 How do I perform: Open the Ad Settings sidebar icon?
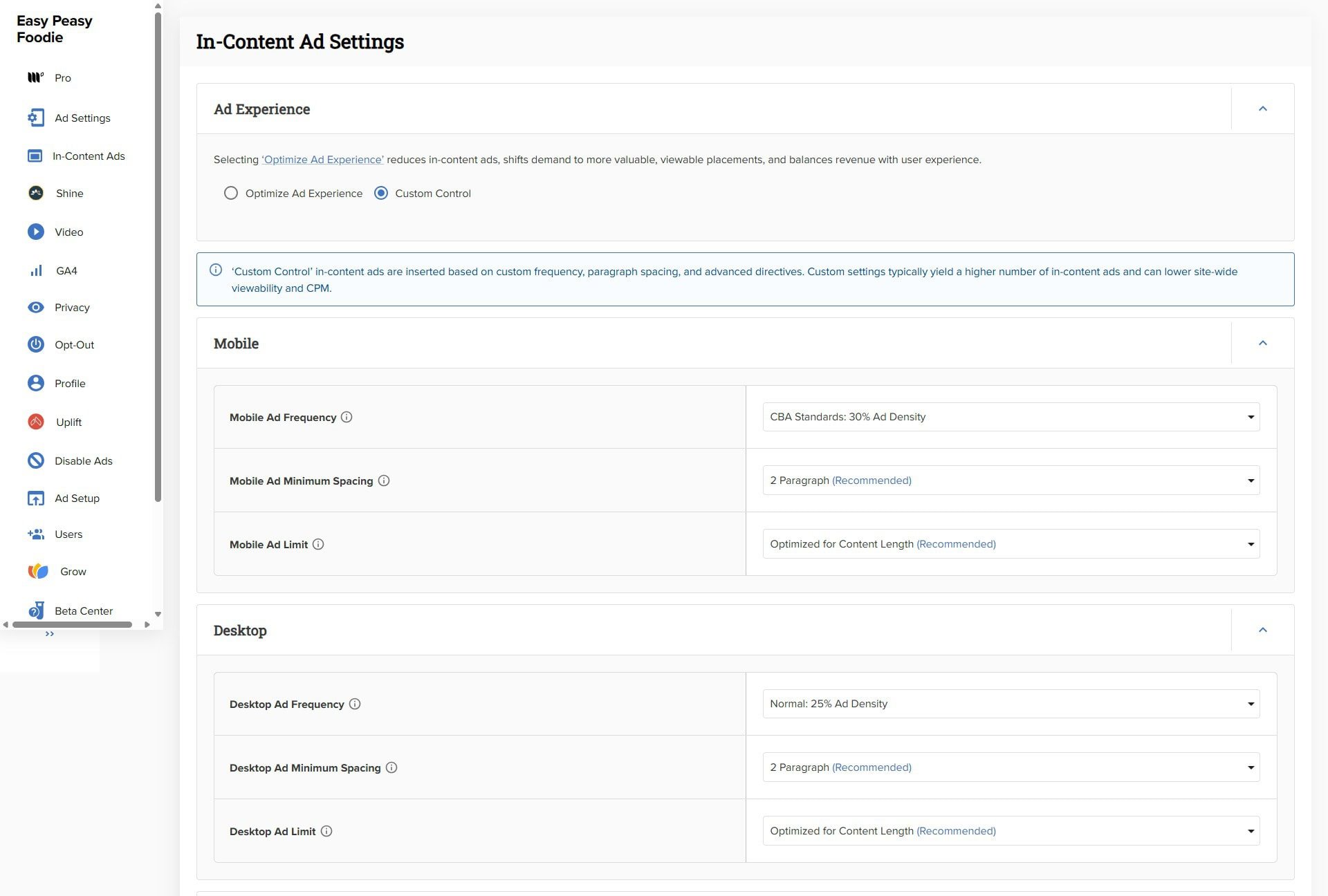click(x=36, y=118)
